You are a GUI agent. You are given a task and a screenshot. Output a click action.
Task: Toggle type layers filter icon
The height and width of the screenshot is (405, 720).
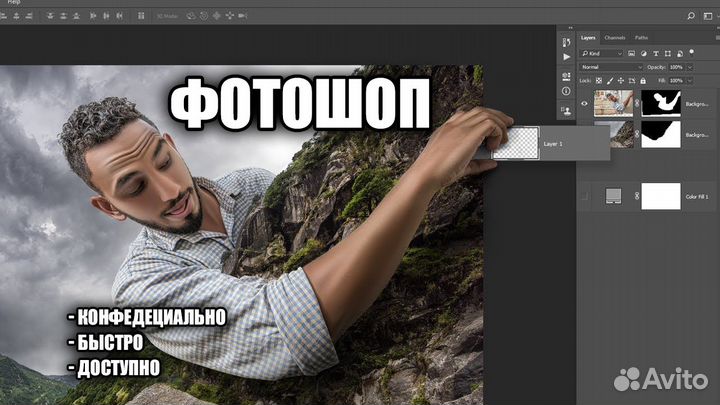click(656, 54)
